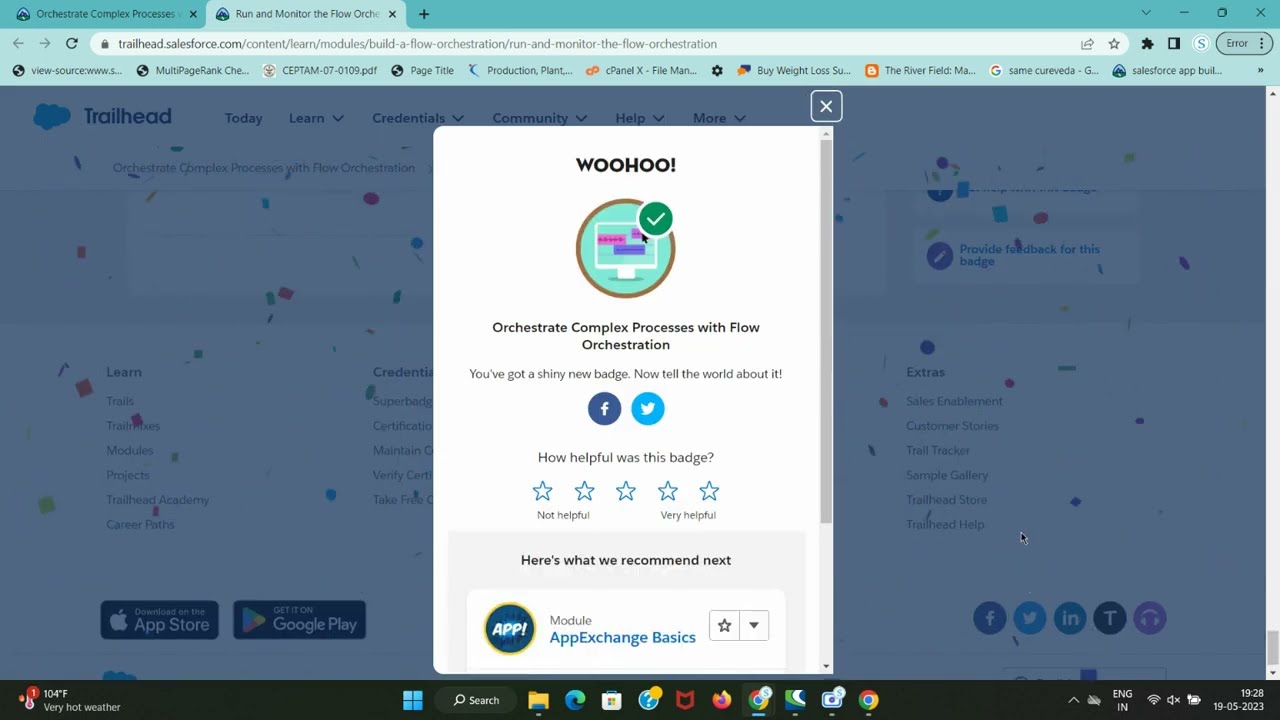This screenshot has width=1280, height=720.
Task: Bookmark this page with star icon
Action: pos(1114,44)
